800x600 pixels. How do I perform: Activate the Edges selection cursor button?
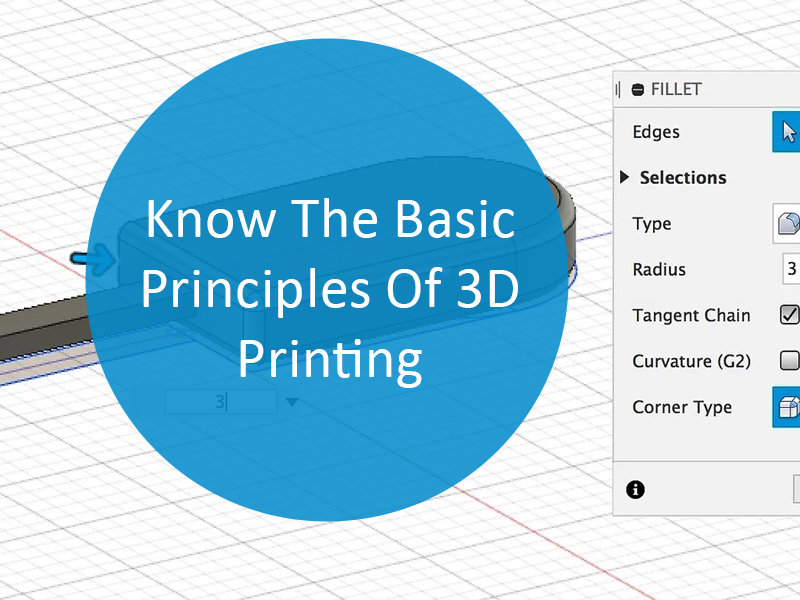click(787, 132)
